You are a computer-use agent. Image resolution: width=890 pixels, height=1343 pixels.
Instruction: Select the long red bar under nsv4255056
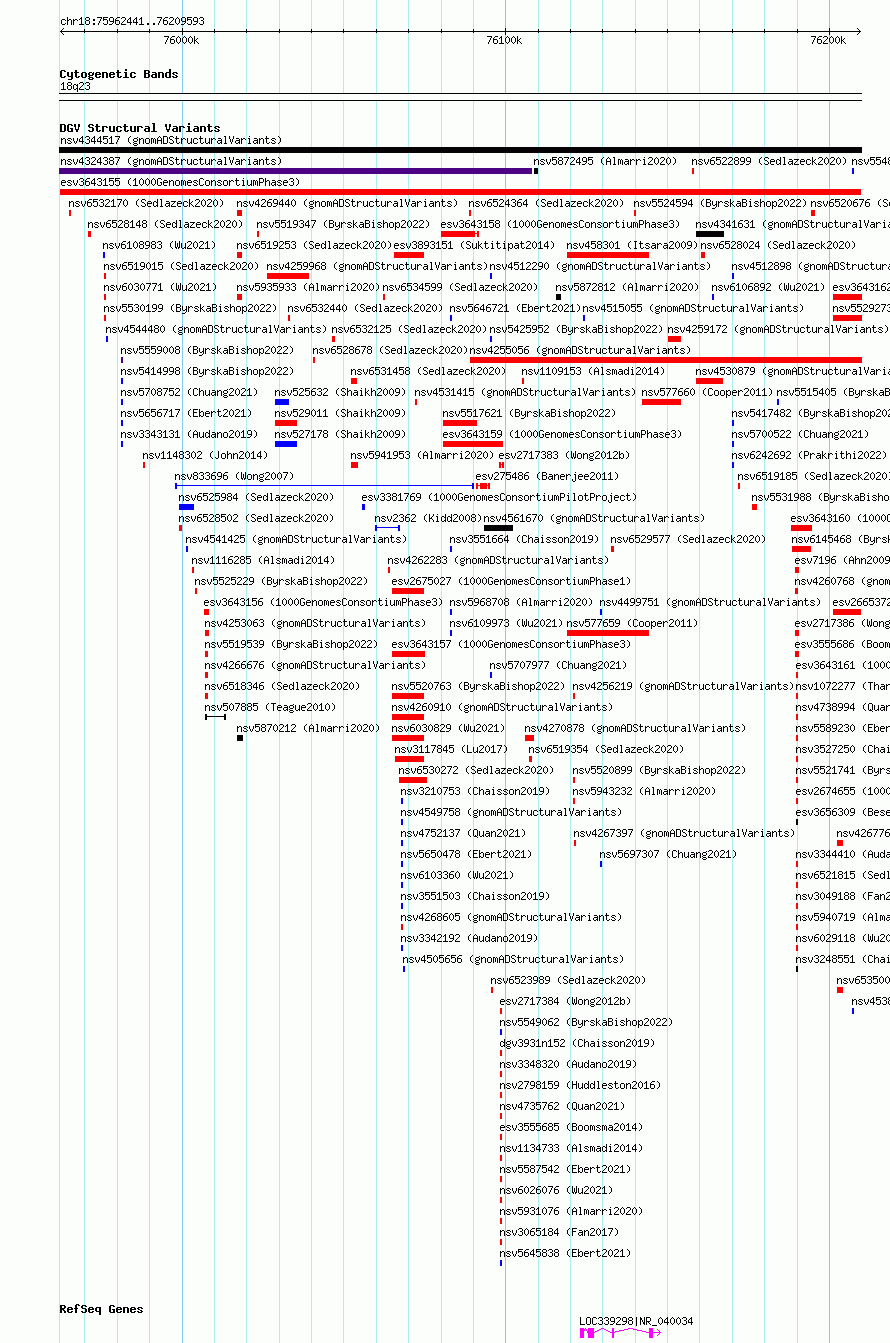tap(666, 360)
